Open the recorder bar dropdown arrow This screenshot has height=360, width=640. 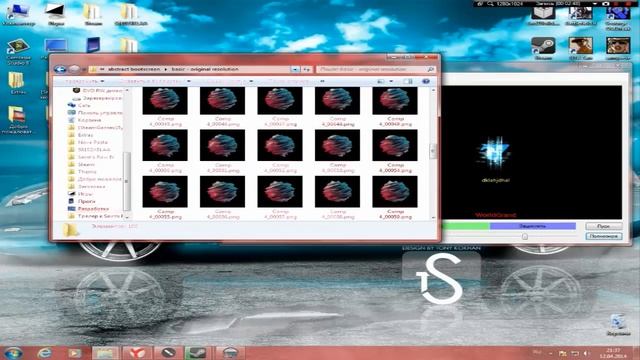[595, 3]
